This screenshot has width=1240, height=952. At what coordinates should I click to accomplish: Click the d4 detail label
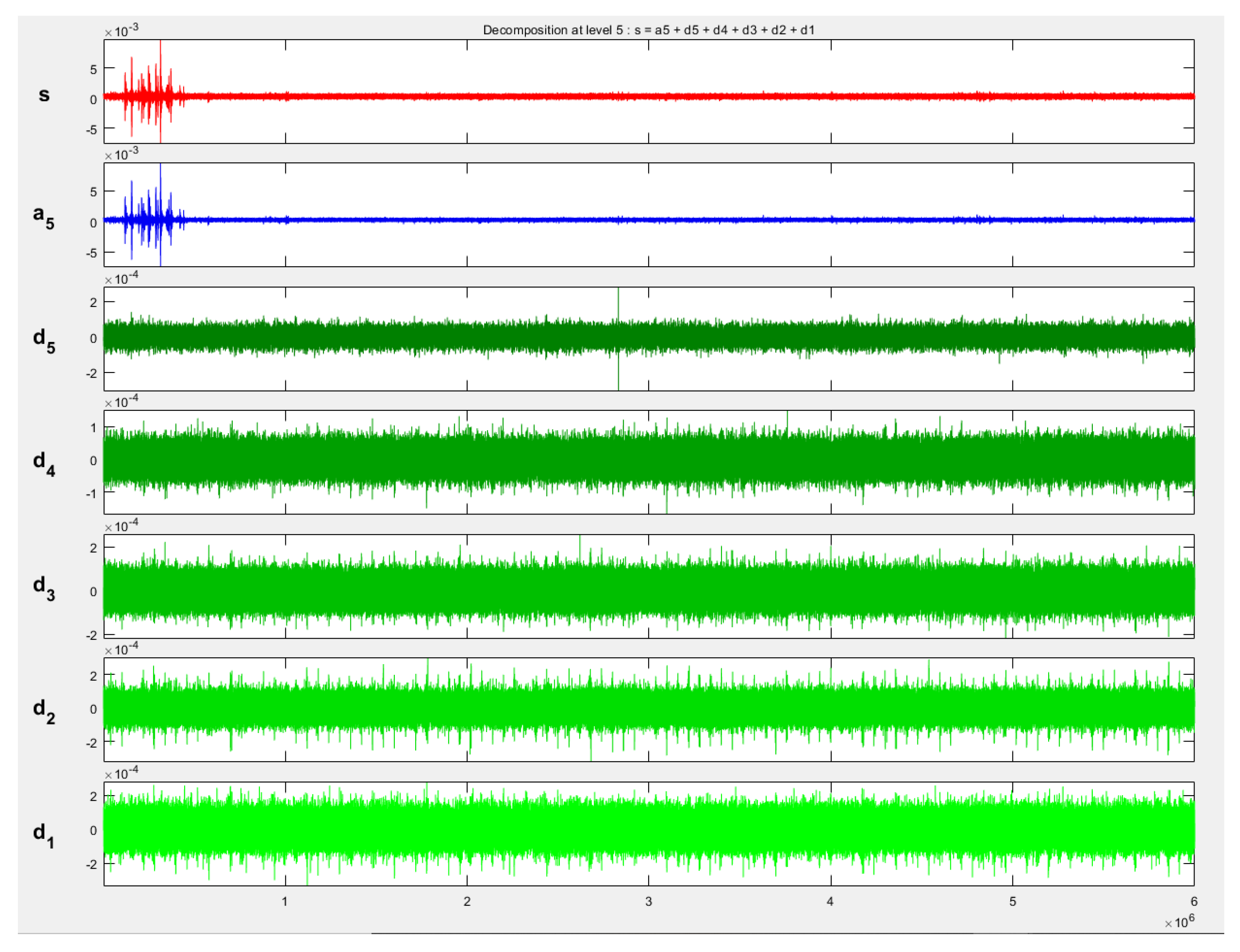44,464
